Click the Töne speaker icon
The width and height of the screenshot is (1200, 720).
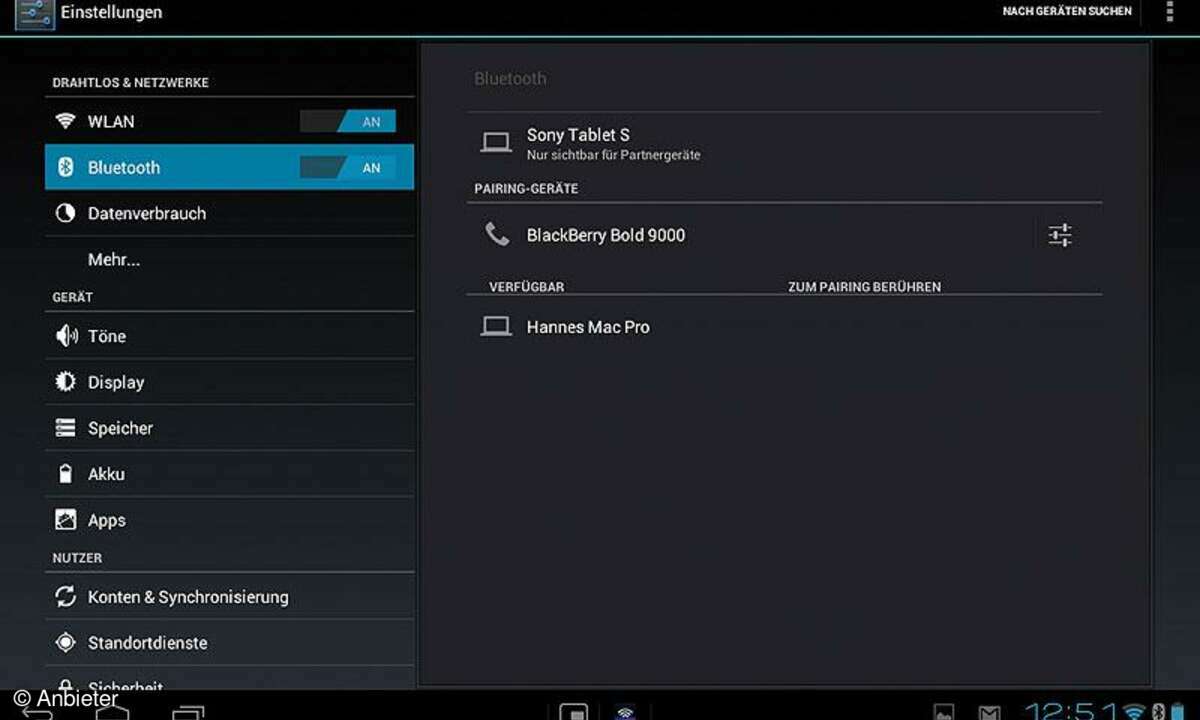click(66, 336)
